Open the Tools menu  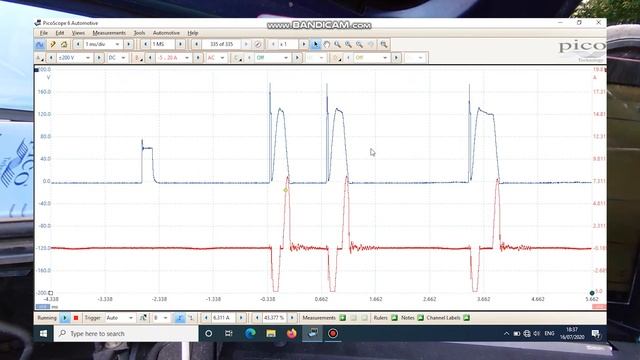coord(140,33)
